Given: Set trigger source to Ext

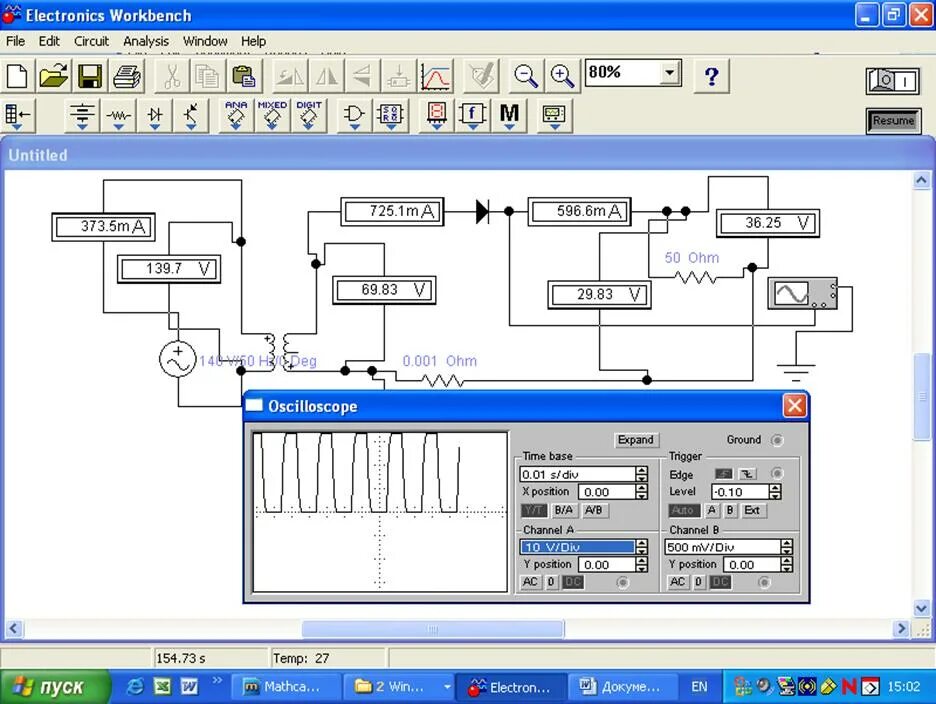Looking at the screenshot, I should point(752,511).
